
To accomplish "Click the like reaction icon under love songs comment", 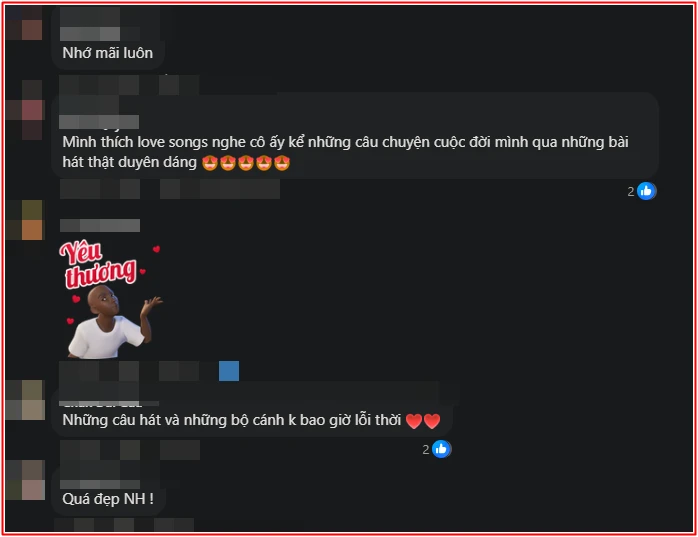I will tap(646, 191).
